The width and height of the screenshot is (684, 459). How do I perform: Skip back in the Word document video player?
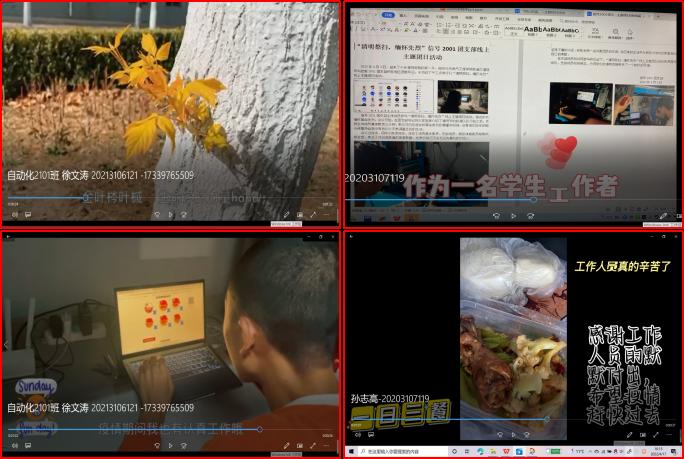click(496, 216)
